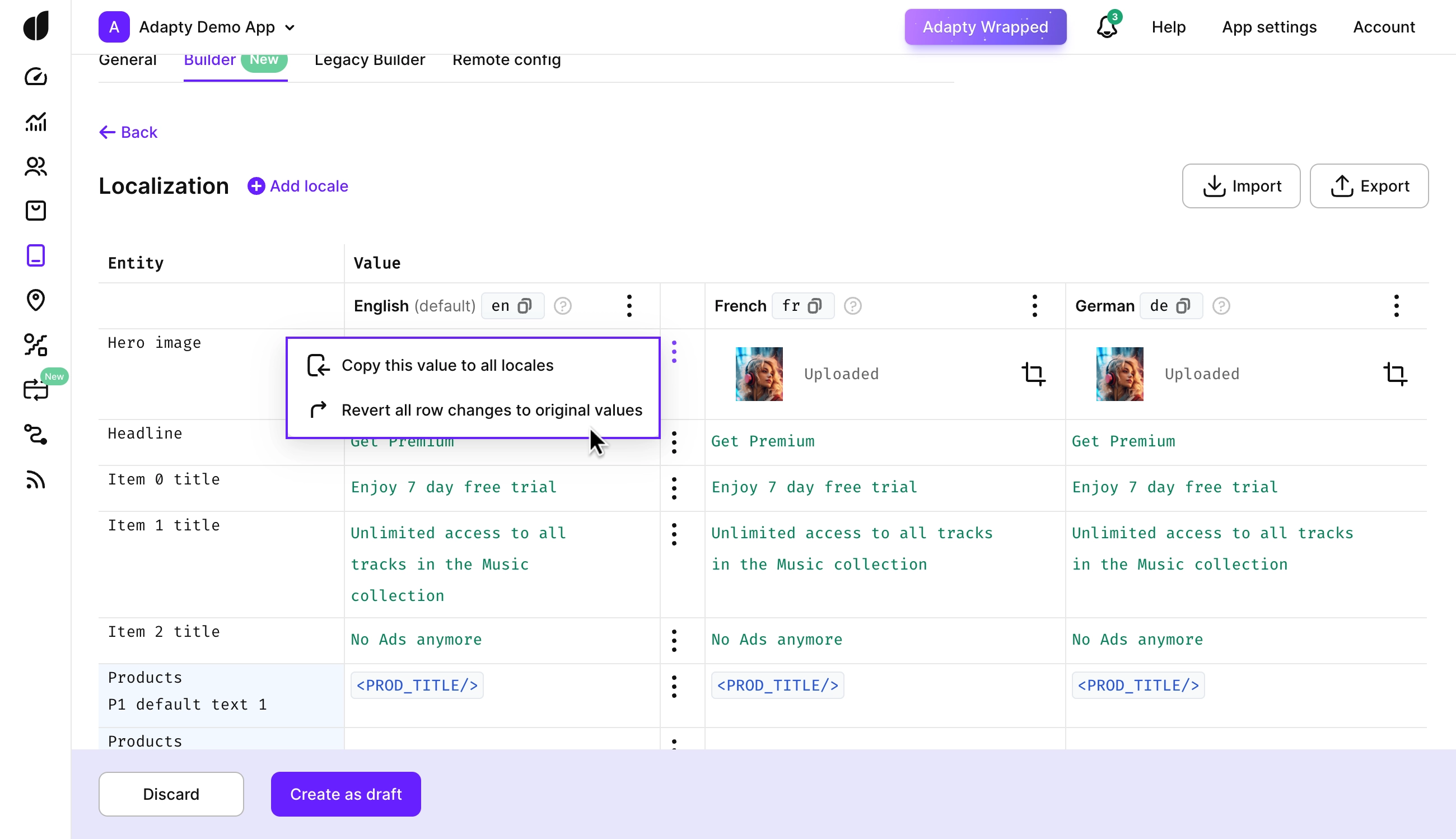Click the French hero image thumbnail
The height and width of the screenshot is (839, 1456).
coord(758,374)
